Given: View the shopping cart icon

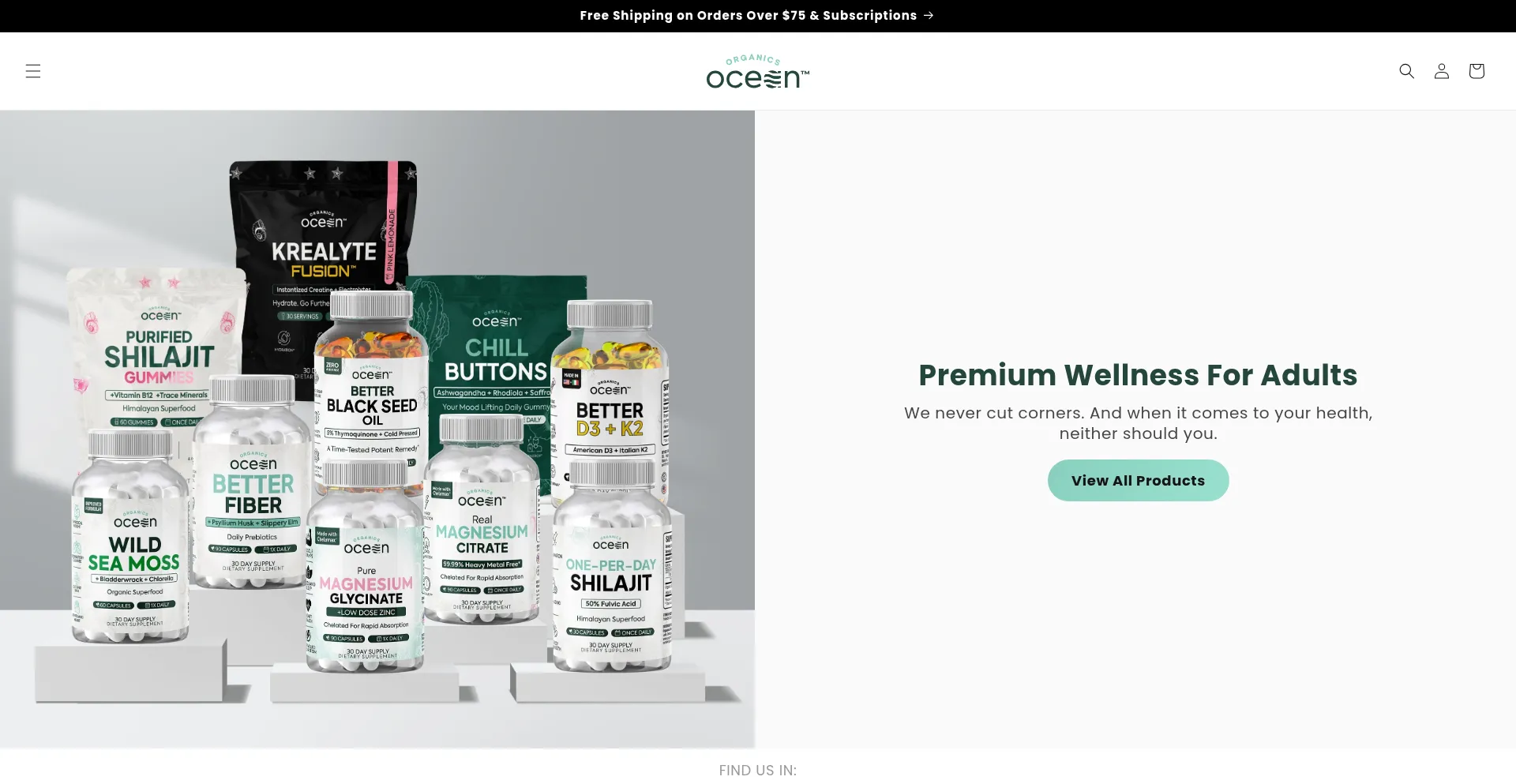Looking at the screenshot, I should tap(1476, 71).
